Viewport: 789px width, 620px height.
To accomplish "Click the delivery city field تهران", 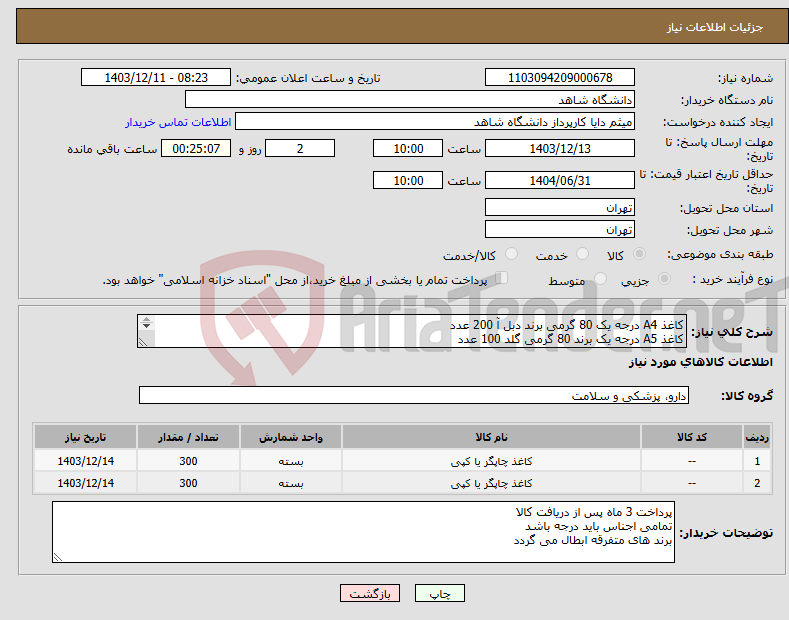I will click(560, 229).
